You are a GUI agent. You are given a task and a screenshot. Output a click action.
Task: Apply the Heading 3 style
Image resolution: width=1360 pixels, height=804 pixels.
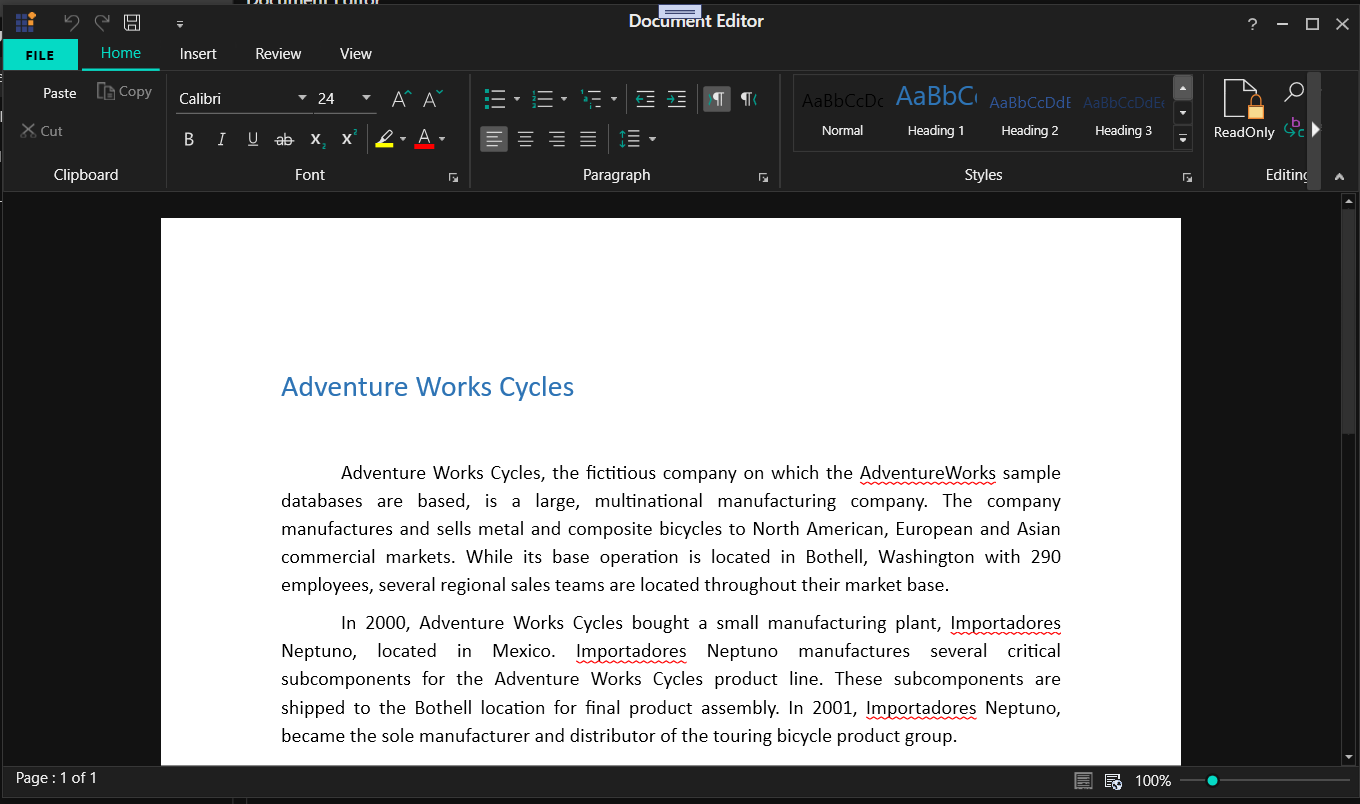[x=1123, y=113]
